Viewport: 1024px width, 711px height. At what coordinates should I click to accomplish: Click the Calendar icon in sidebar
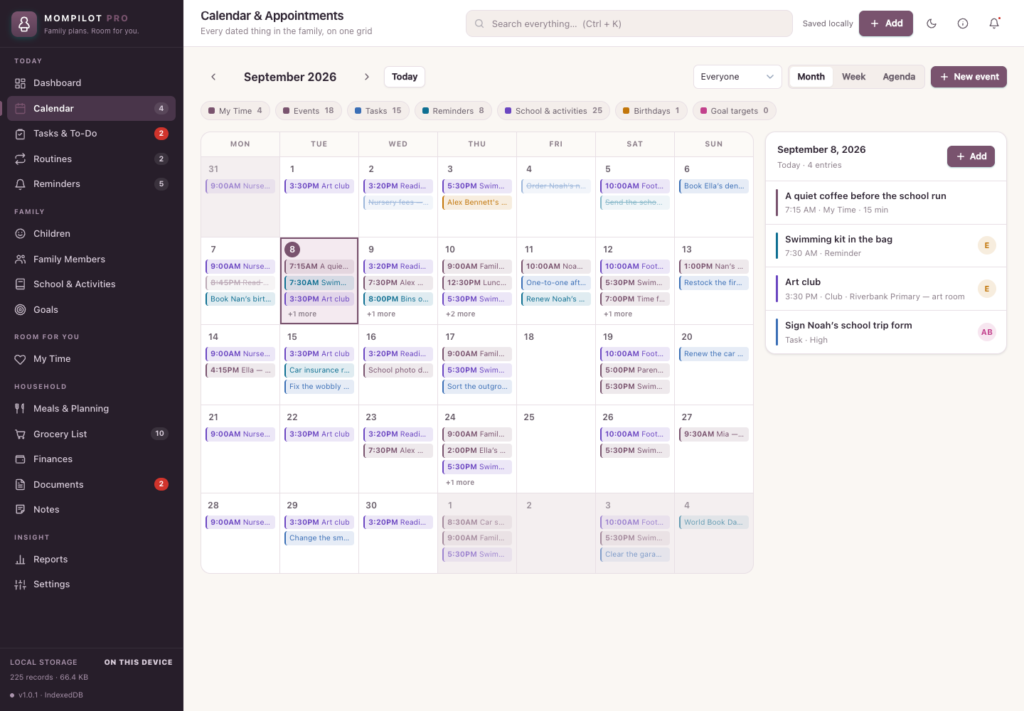coord(20,108)
